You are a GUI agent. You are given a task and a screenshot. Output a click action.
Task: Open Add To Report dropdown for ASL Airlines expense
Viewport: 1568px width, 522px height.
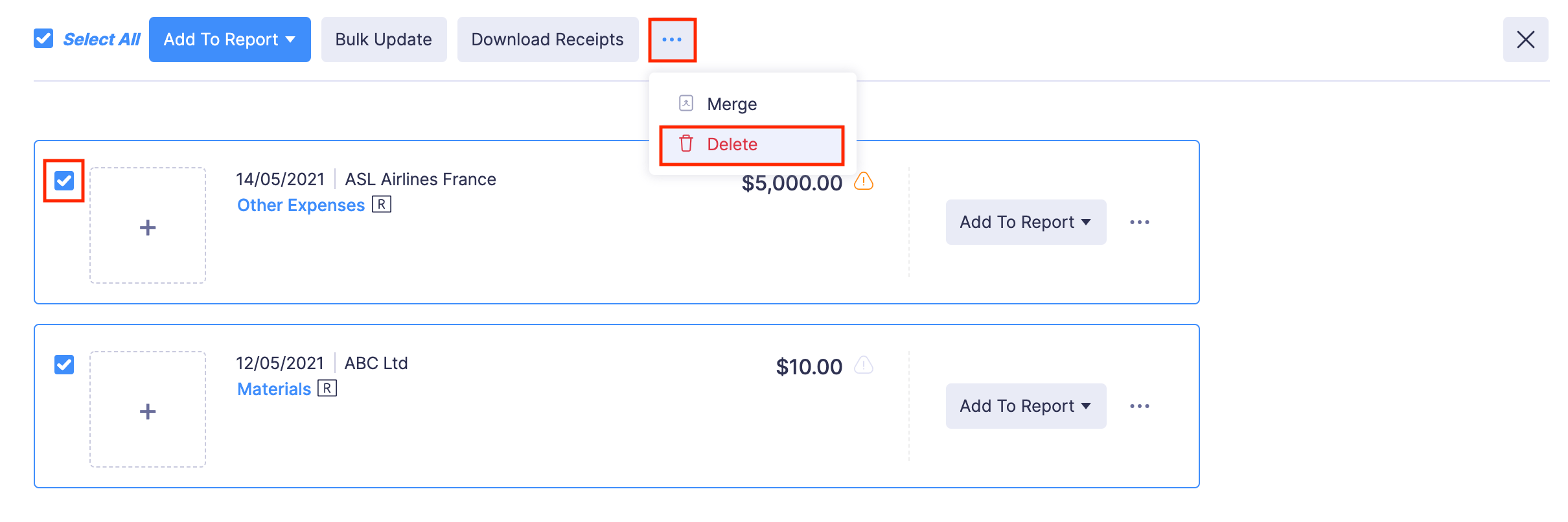coord(1026,222)
